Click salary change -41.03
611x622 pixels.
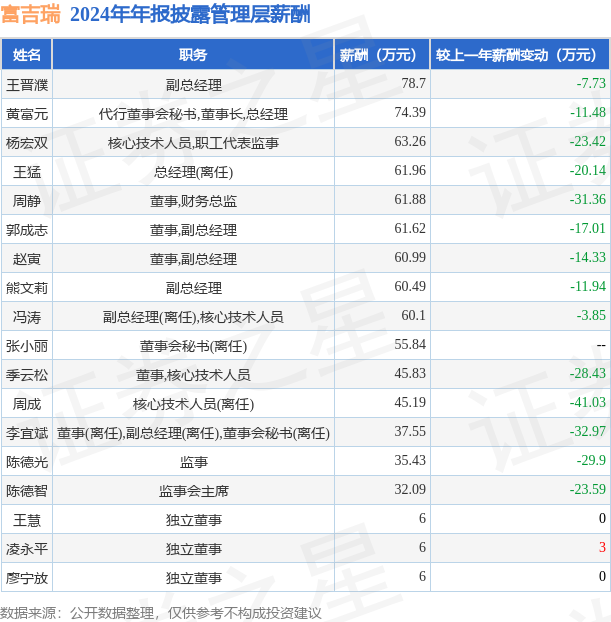[x=588, y=402]
